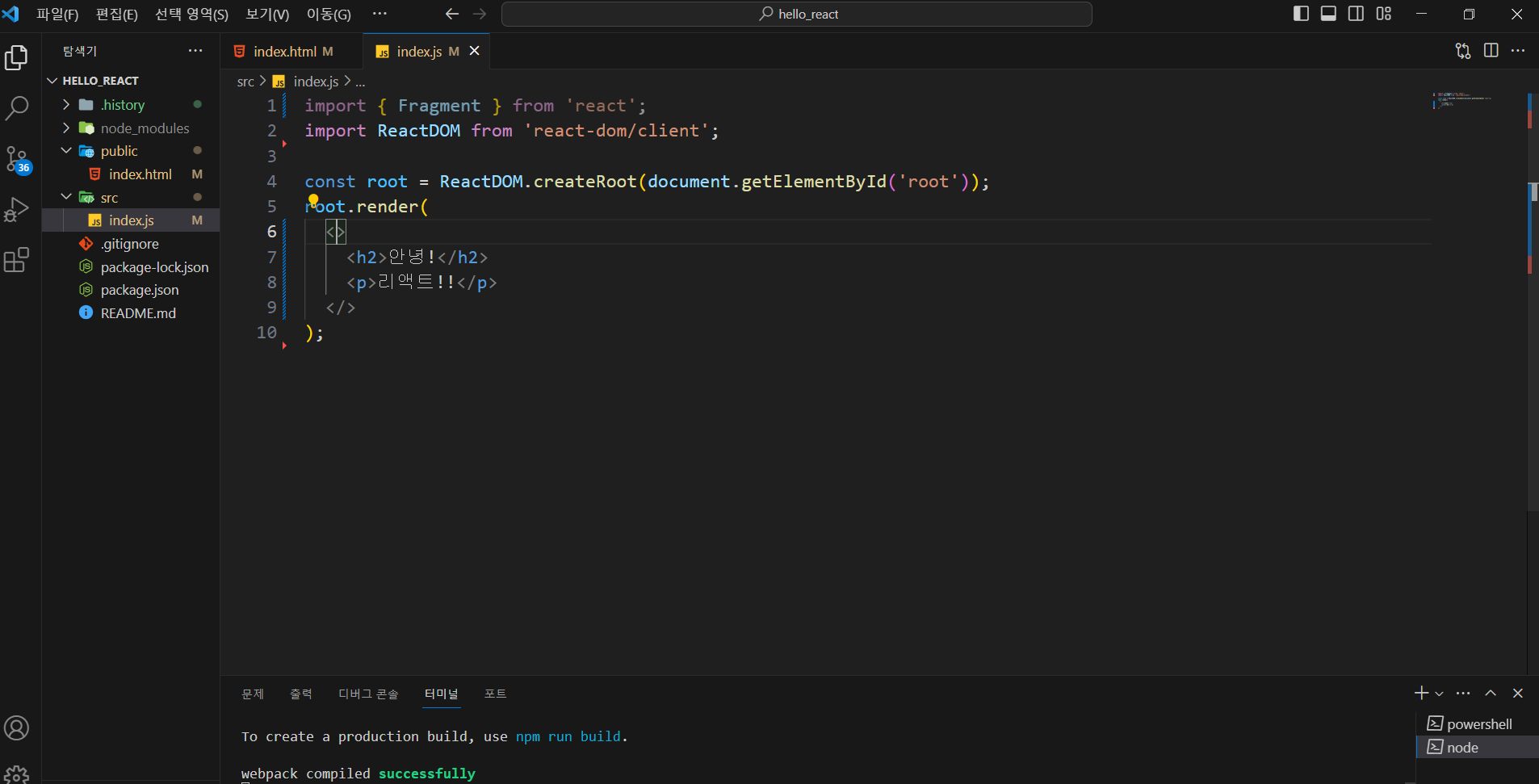This screenshot has width=1539, height=784.
Task: Click the editor vertical scrollbar
Action: [x=1533, y=303]
